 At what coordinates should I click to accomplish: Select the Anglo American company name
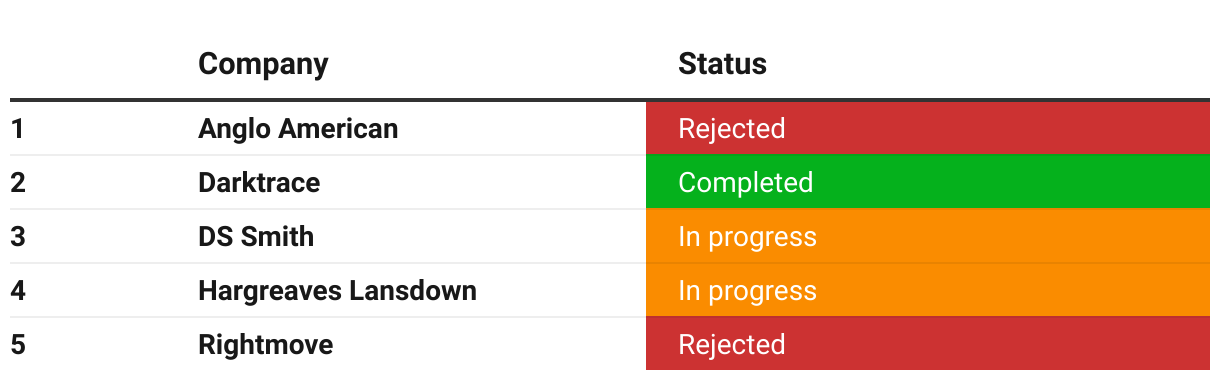point(298,129)
